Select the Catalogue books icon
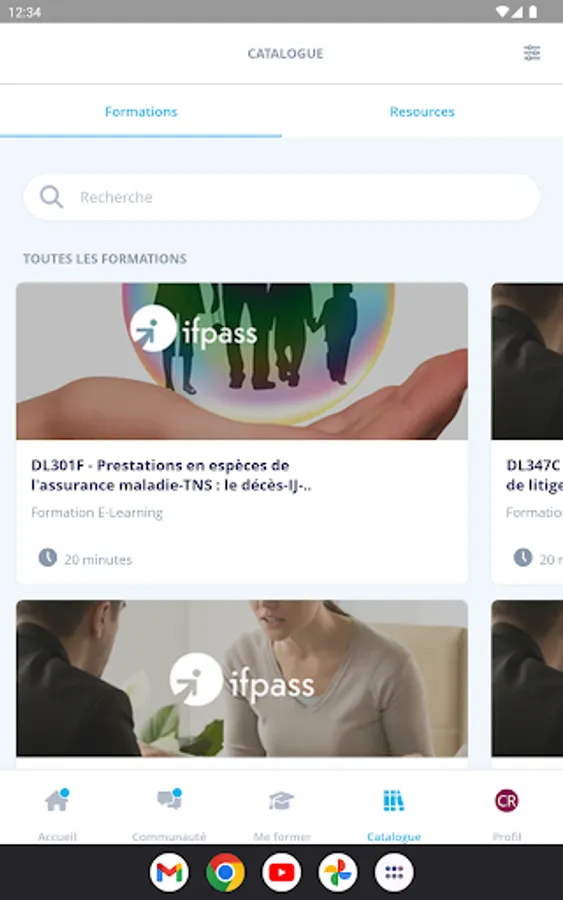Viewport: 563px width, 900px height. coord(394,800)
